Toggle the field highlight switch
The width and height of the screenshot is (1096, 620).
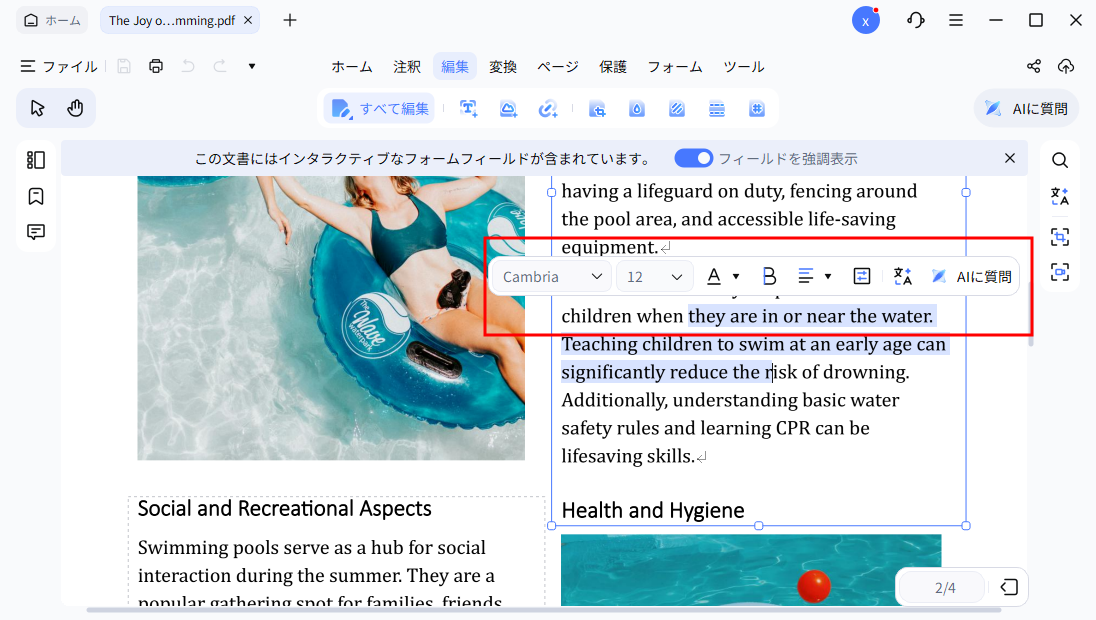(x=694, y=158)
